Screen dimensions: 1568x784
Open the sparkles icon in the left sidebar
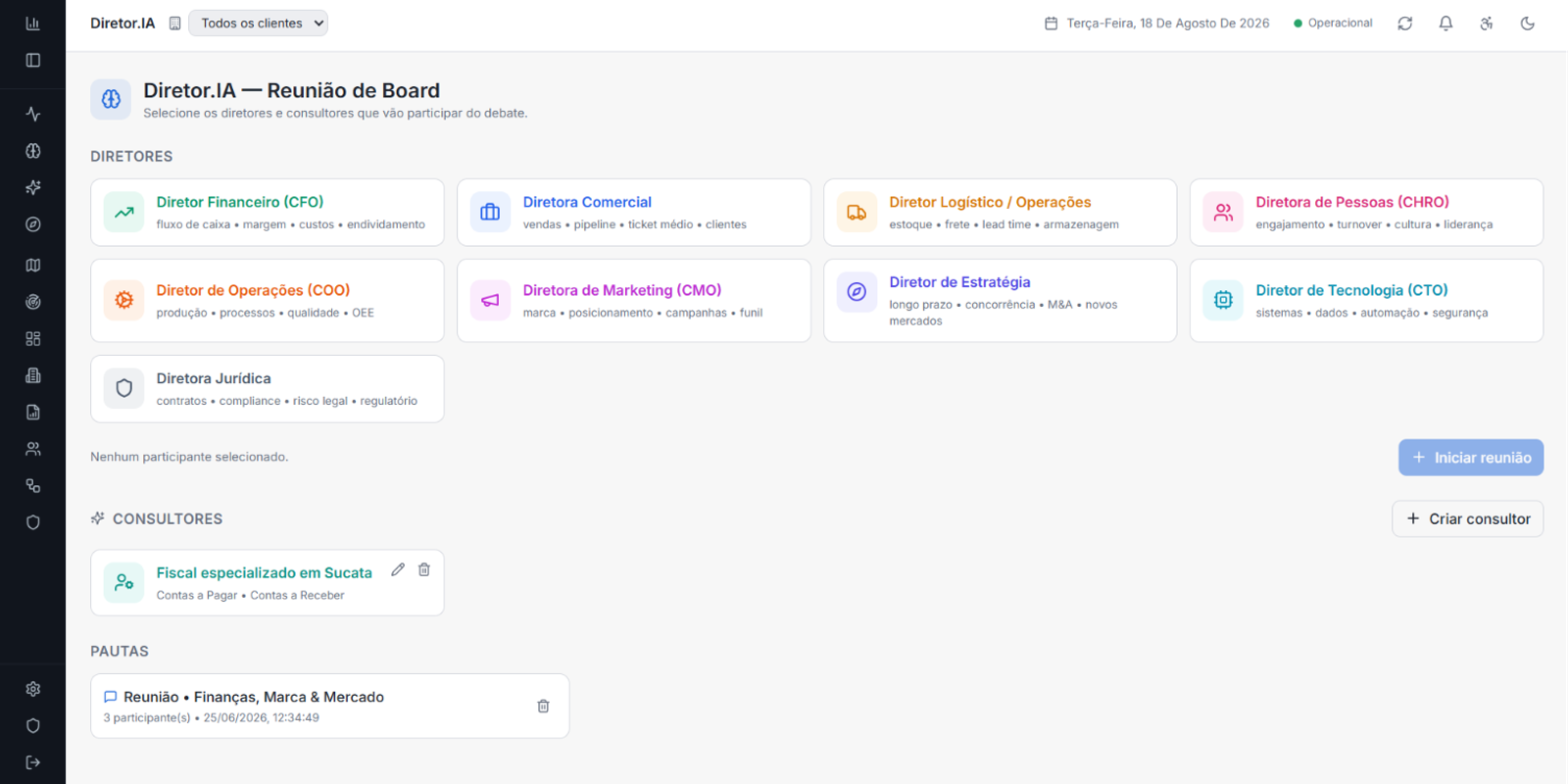(x=32, y=187)
